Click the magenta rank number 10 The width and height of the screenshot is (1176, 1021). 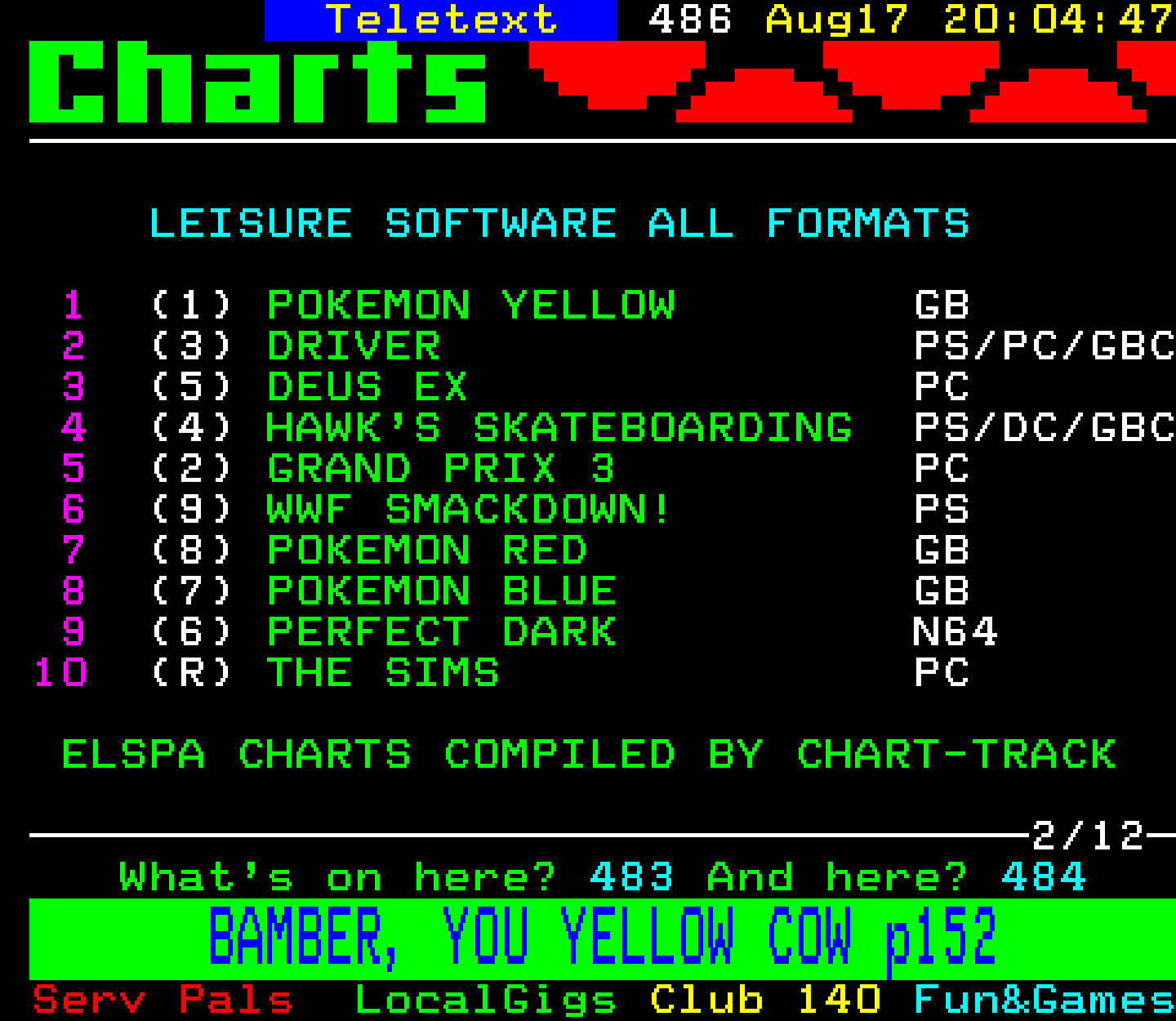[x=60, y=673]
